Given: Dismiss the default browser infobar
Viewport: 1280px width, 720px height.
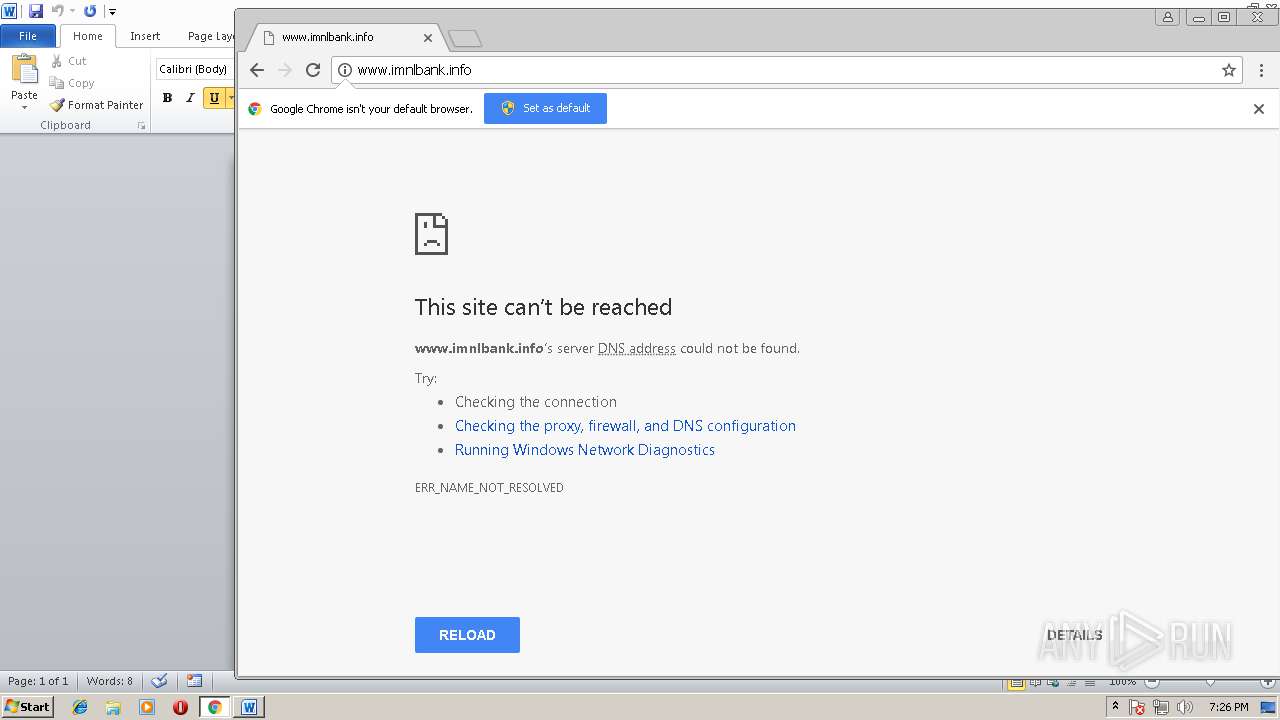Looking at the screenshot, I should point(1259,109).
